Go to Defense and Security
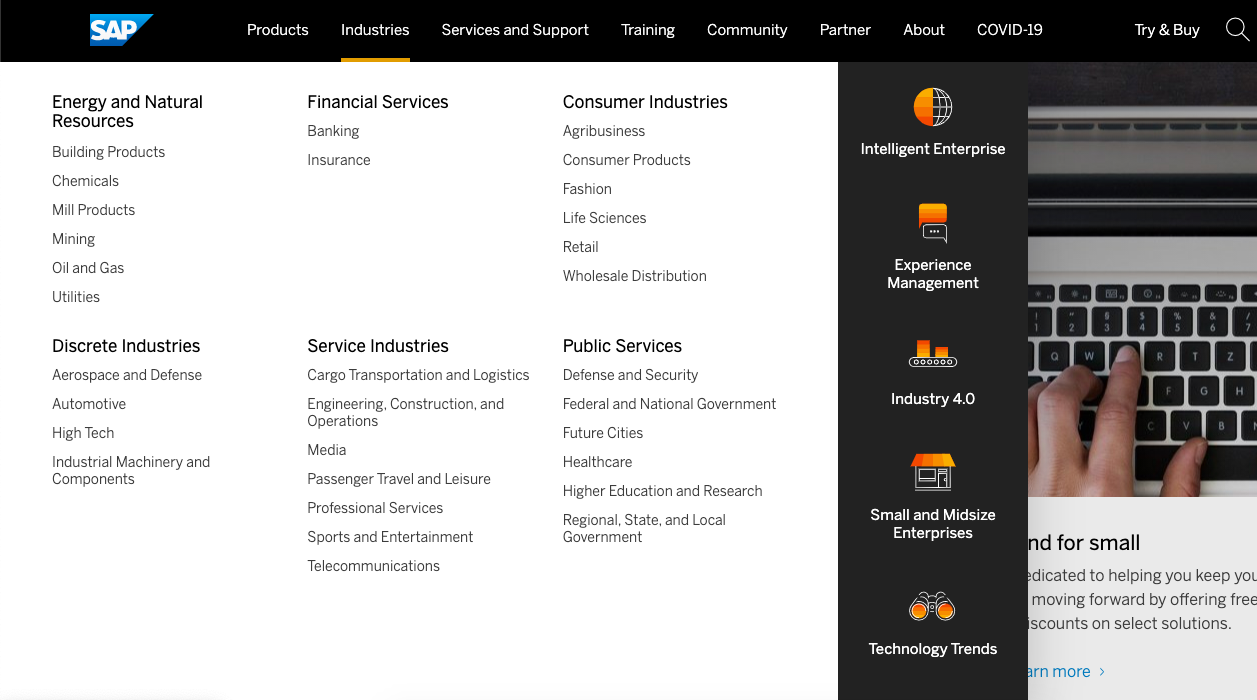The height and width of the screenshot is (700, 1257). pos(630,375)
